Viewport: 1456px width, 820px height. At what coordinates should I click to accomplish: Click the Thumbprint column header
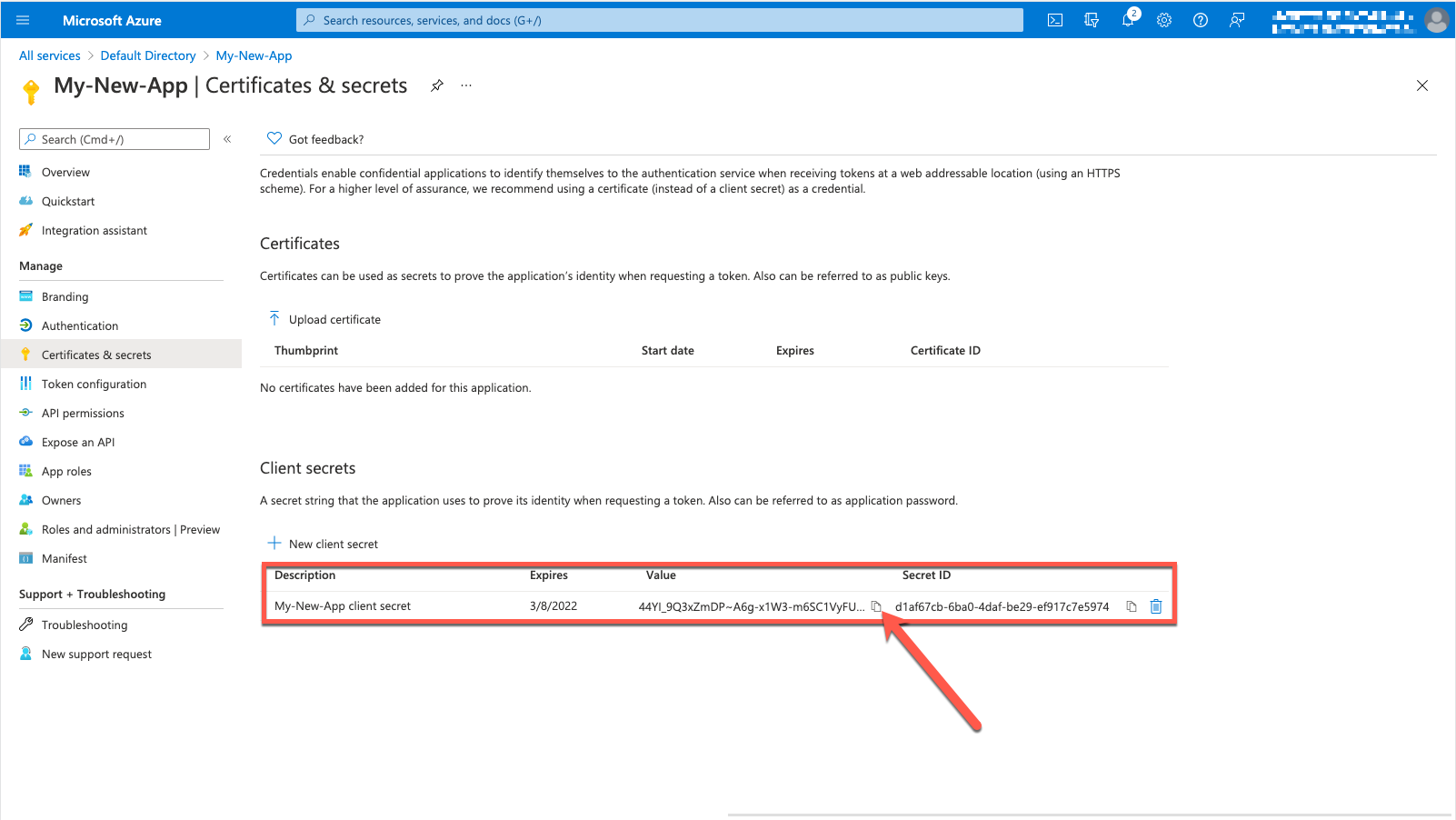(306, 350)
